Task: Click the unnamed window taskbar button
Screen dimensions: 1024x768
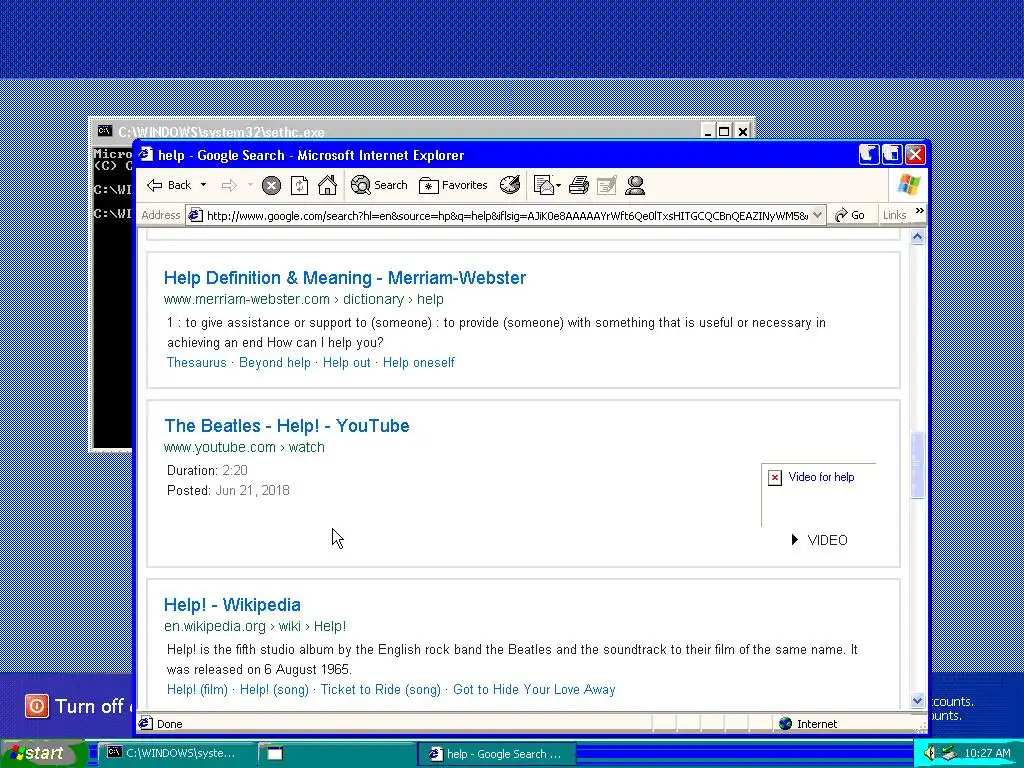Action: pos(336,753)
